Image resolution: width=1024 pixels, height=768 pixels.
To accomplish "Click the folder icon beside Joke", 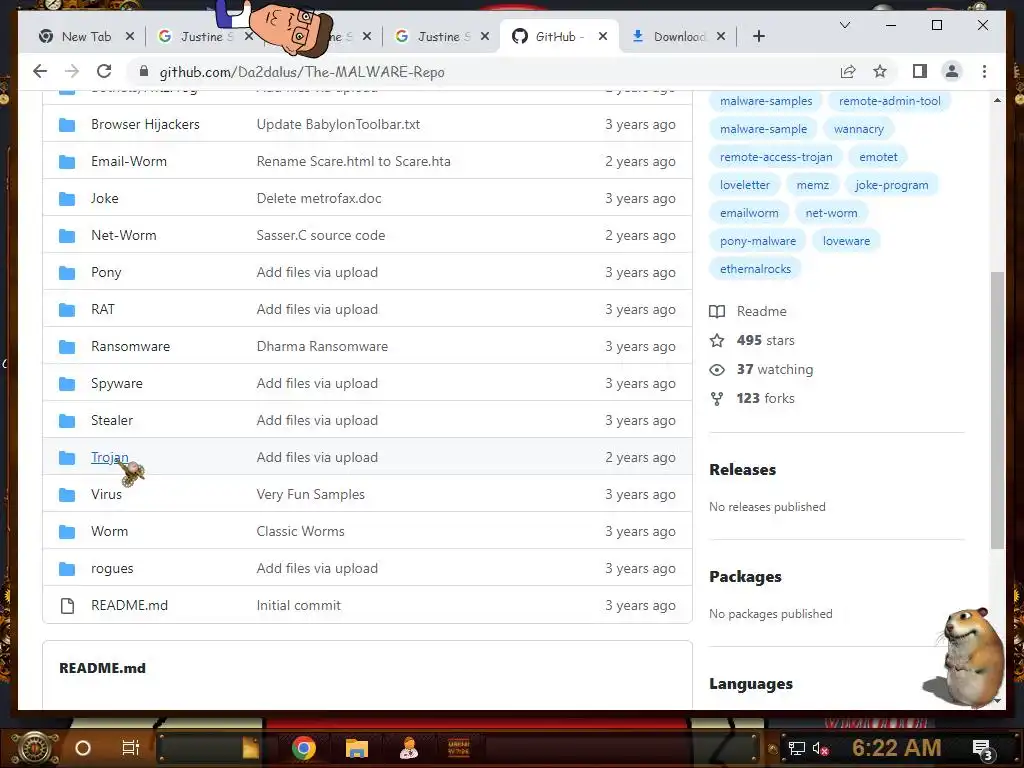I will point(67,199).
